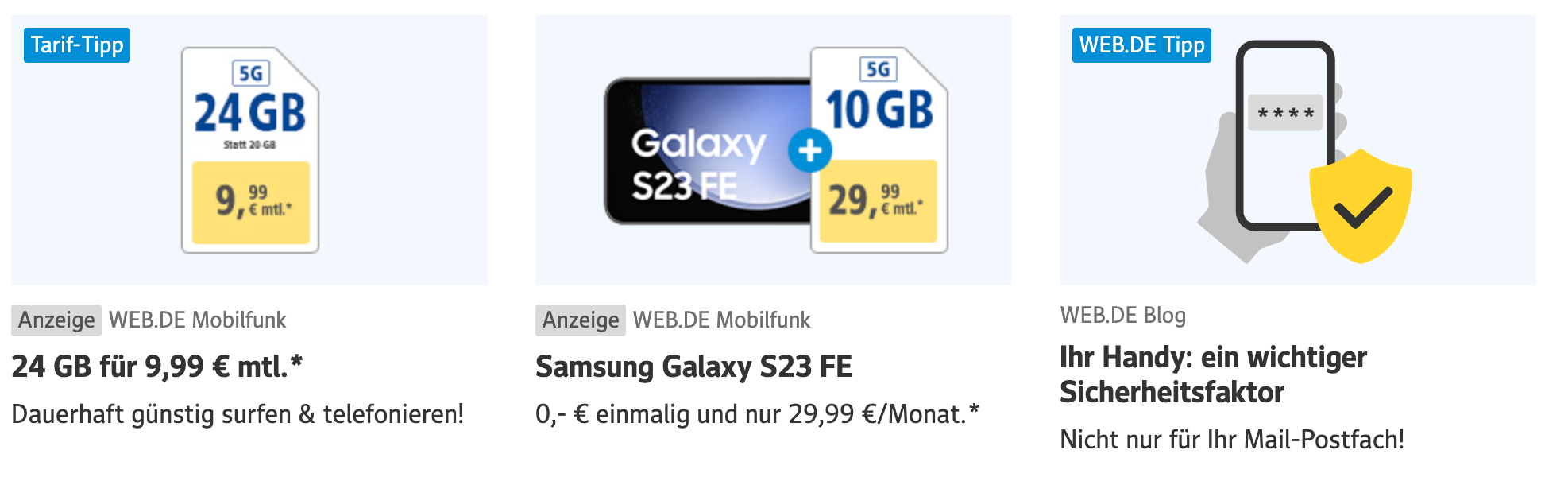Click WEB.DE Mobilfunk under the Galaxy card

click(x=721, y=320)
